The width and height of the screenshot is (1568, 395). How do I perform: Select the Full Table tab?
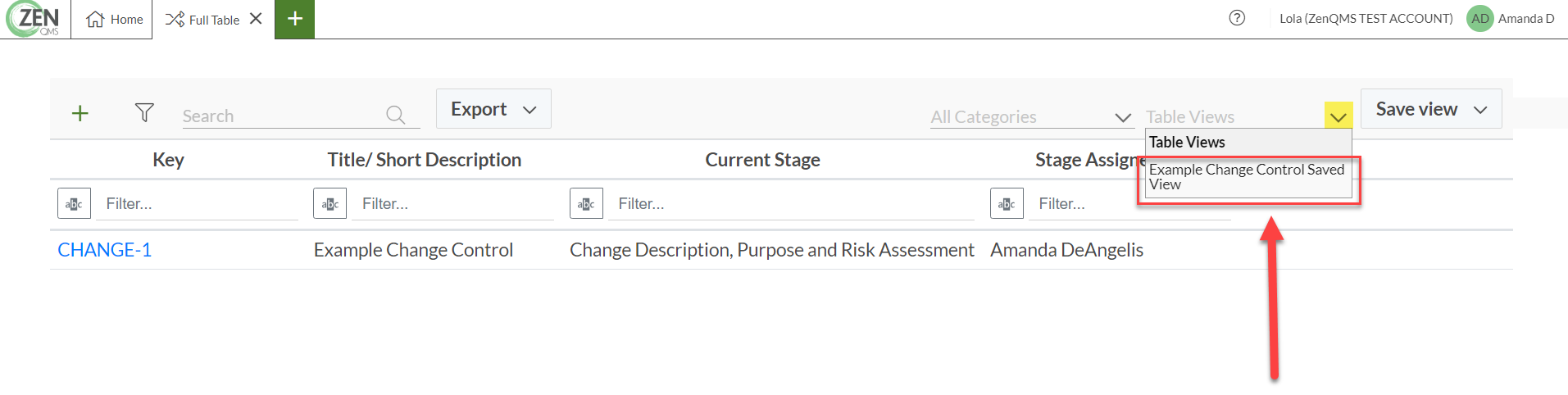coord(202,20)
